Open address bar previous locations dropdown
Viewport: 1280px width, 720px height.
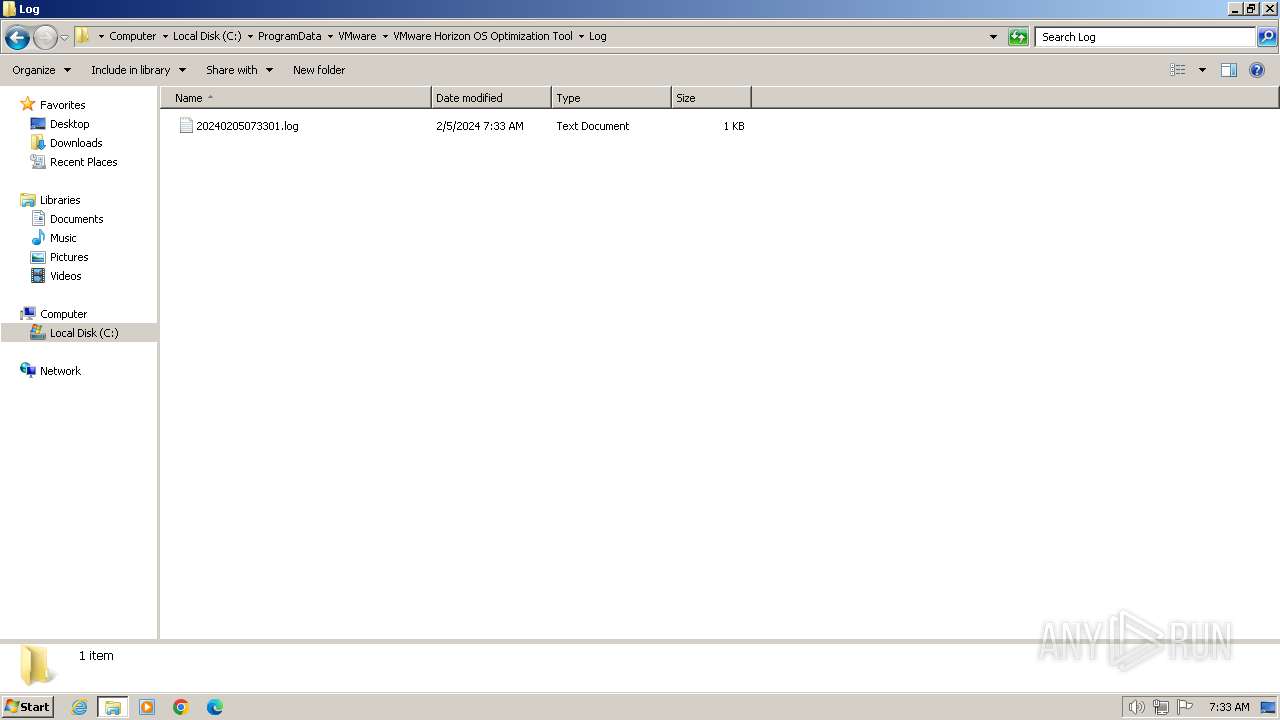pyautogui.click(x=993, y=37)
